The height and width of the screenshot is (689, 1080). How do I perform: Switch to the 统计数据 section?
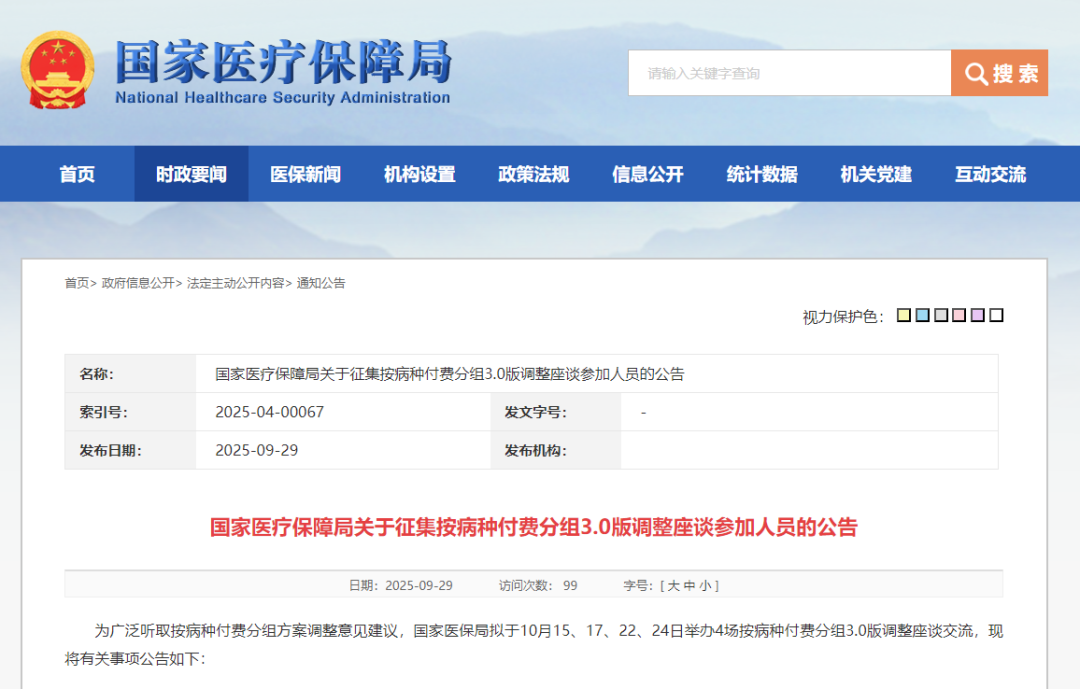point(761,173)
